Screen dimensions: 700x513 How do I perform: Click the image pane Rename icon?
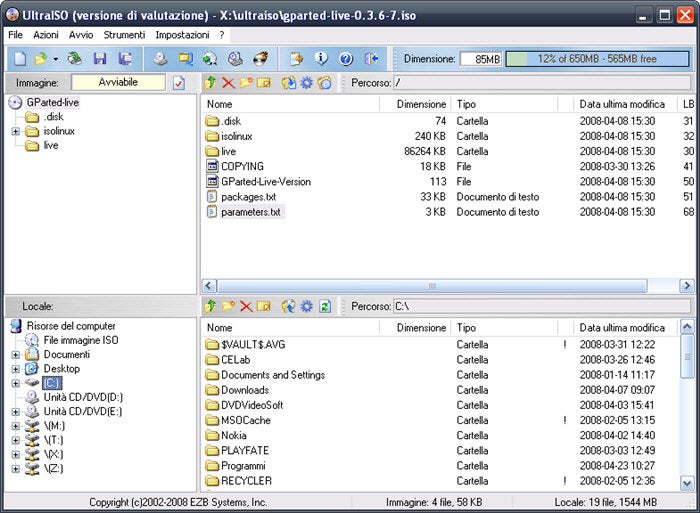264,83
